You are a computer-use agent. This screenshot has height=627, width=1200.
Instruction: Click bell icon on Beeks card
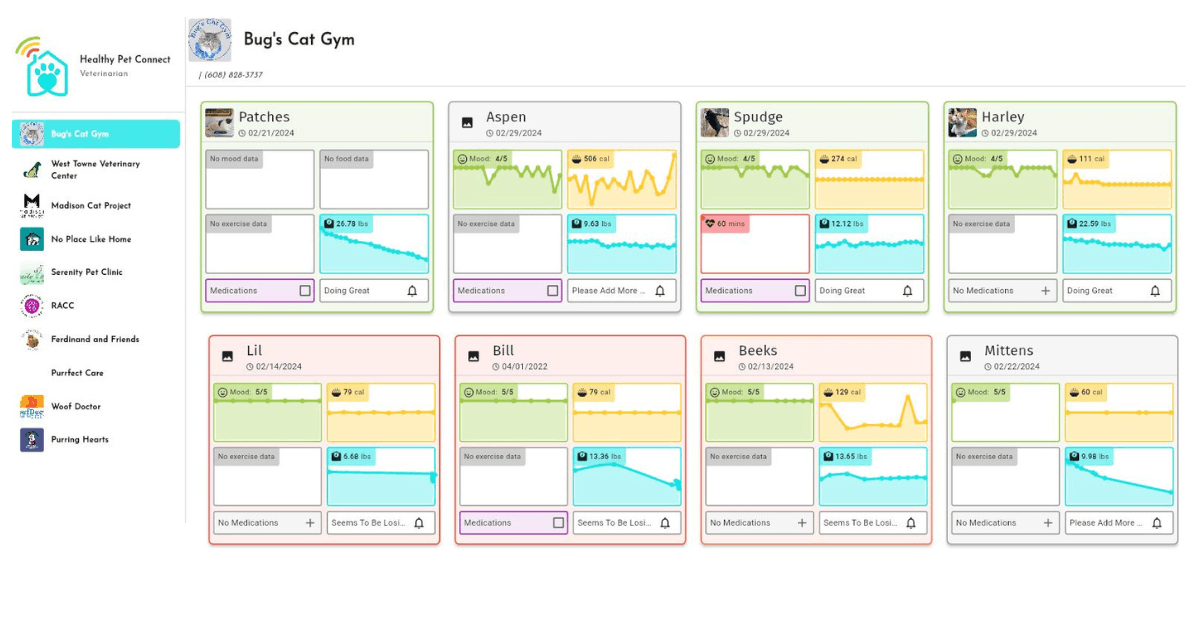point(911,523)
